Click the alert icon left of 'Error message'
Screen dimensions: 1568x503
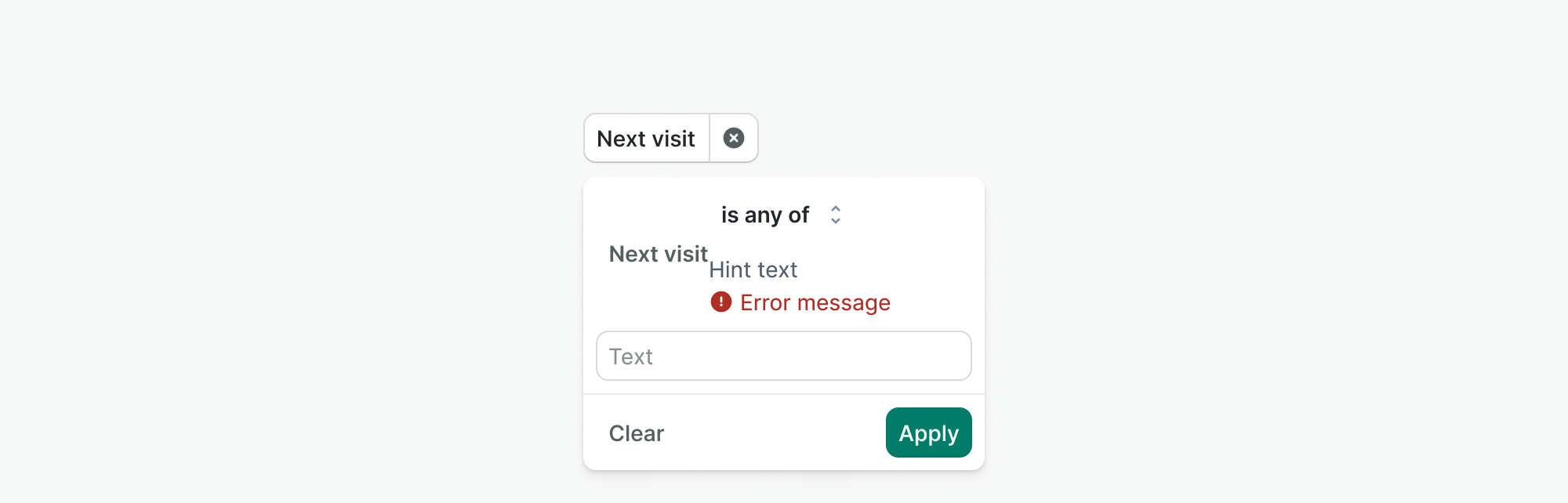click(720, 302)
